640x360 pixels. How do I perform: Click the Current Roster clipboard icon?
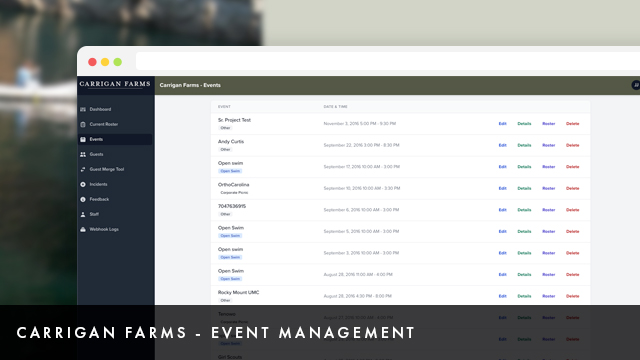click(x=83, y=124)
